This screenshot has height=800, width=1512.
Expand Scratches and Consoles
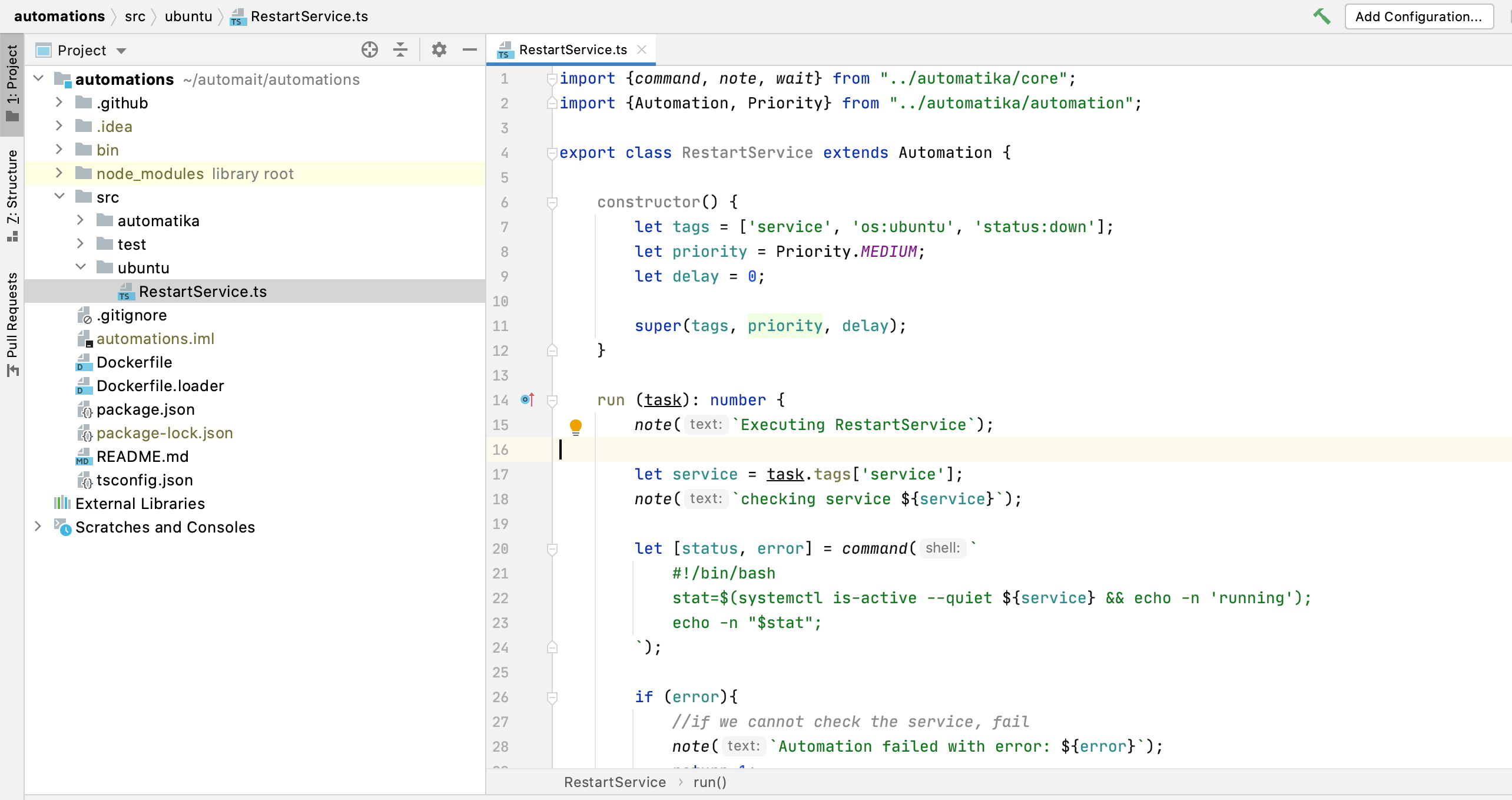[x=38, y=527]
